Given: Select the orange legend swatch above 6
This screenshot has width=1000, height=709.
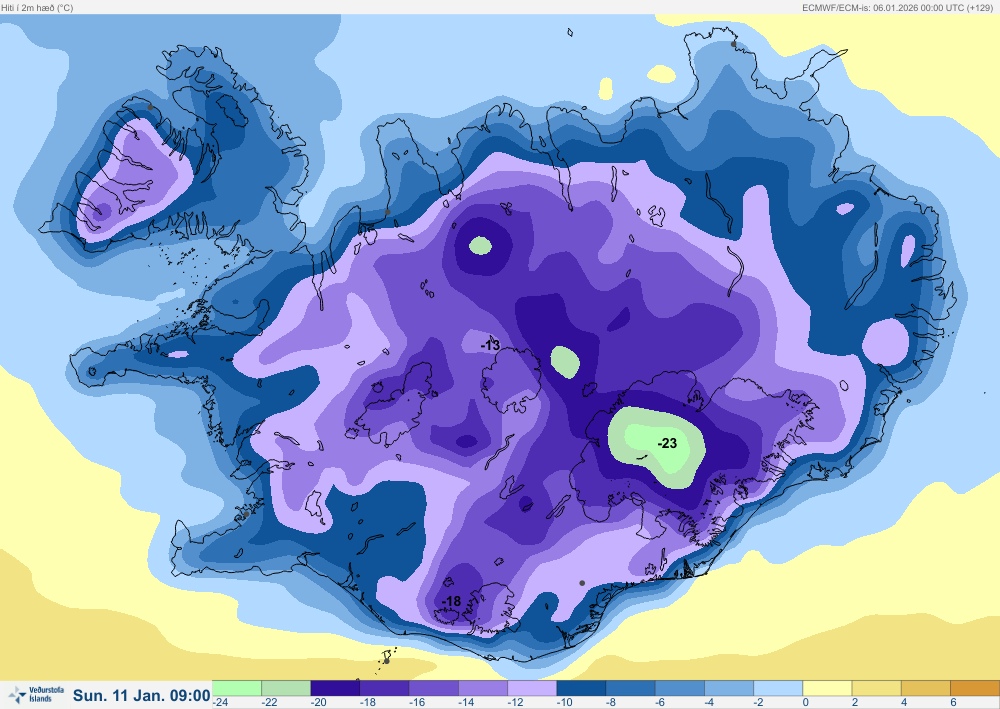Looking at the screenshot, I should point(975,688).
